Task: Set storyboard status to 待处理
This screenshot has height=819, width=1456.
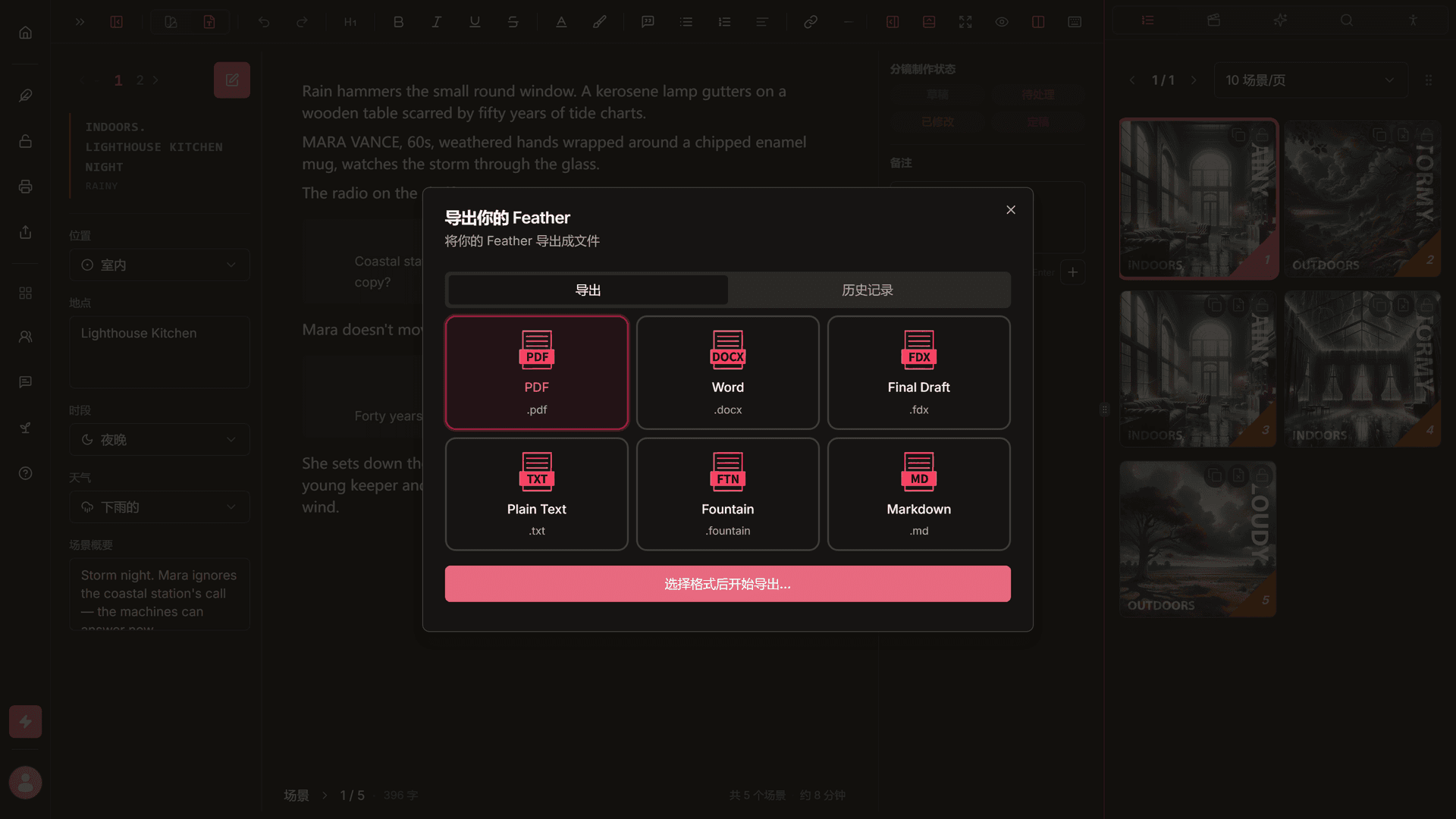Action: click(x=1038, y=95)
